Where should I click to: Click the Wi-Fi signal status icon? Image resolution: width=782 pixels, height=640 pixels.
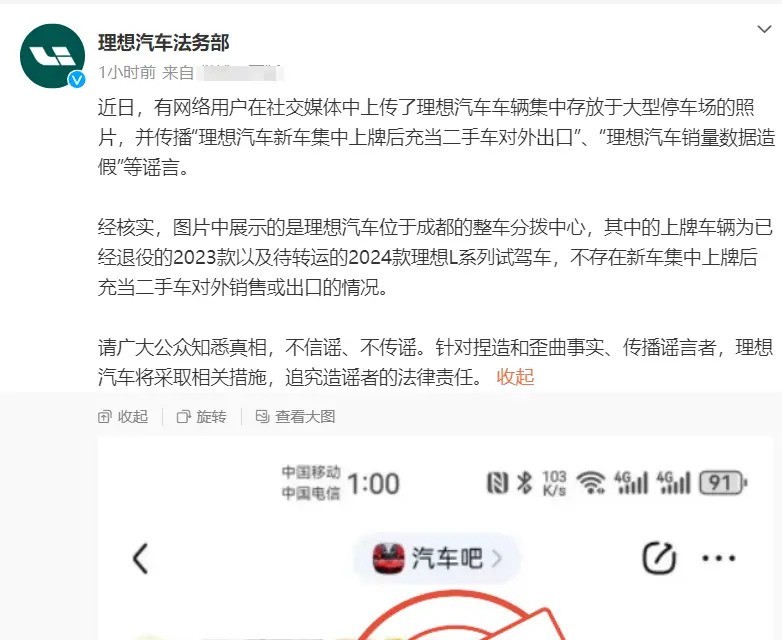coord(590,483)
